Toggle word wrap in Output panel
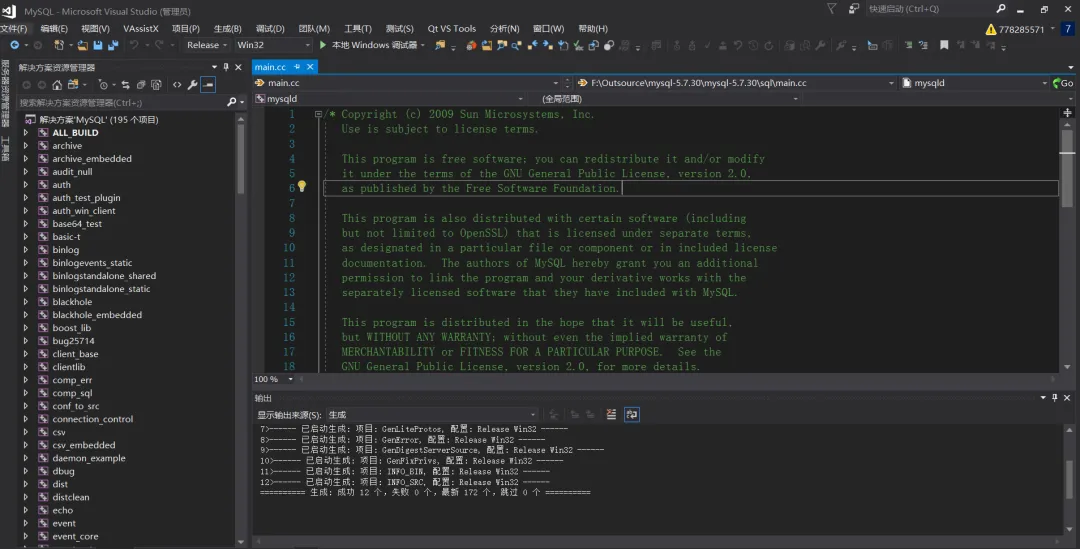Image resolution: width=1080 pixels, height=549 pixels. [632, 414]
